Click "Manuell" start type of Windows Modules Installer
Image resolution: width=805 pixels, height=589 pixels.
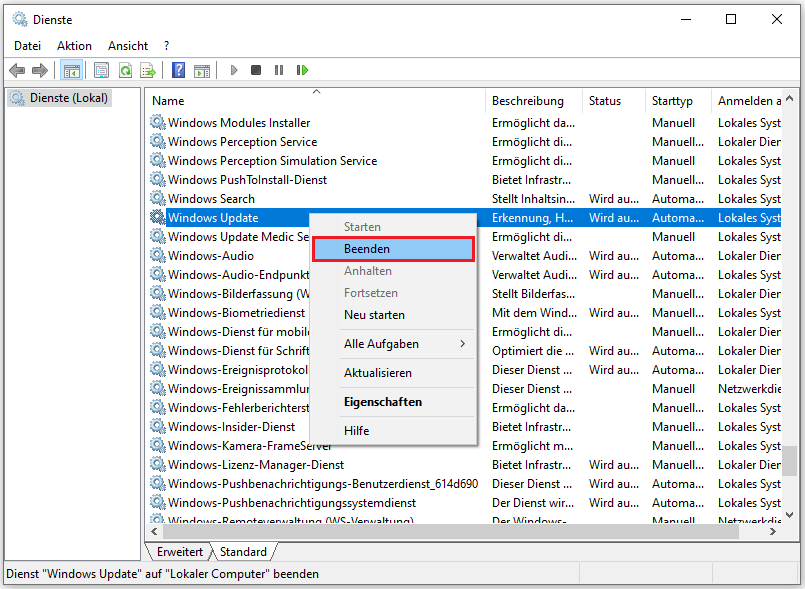(x=674, y=123)
